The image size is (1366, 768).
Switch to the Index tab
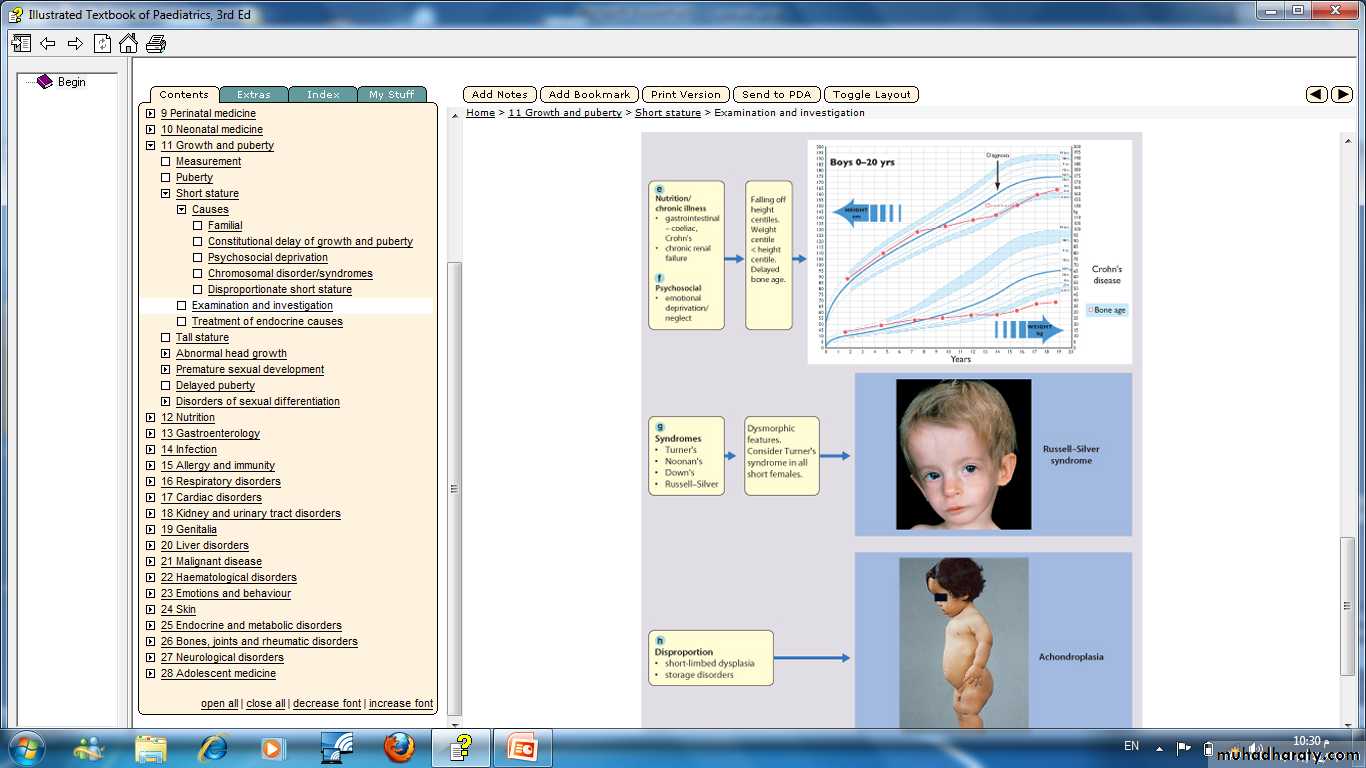(x=323, y=95)
